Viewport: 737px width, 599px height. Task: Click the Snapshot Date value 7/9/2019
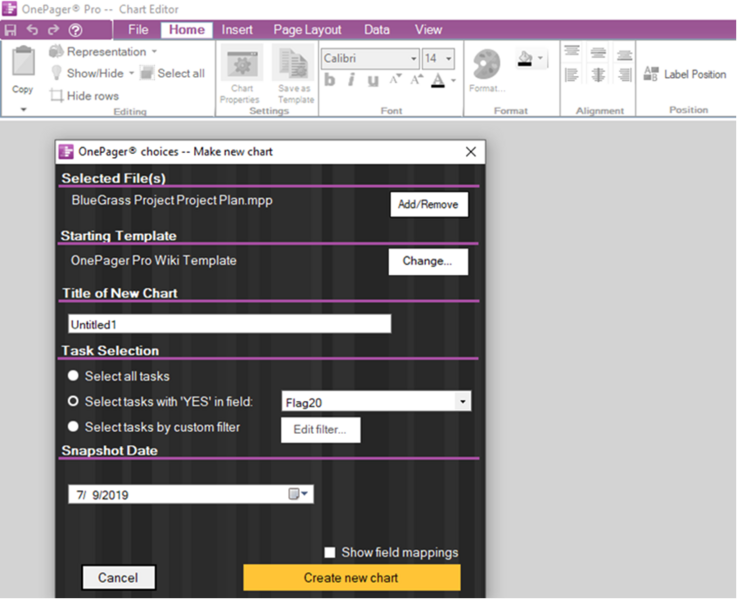click(102, 495)
